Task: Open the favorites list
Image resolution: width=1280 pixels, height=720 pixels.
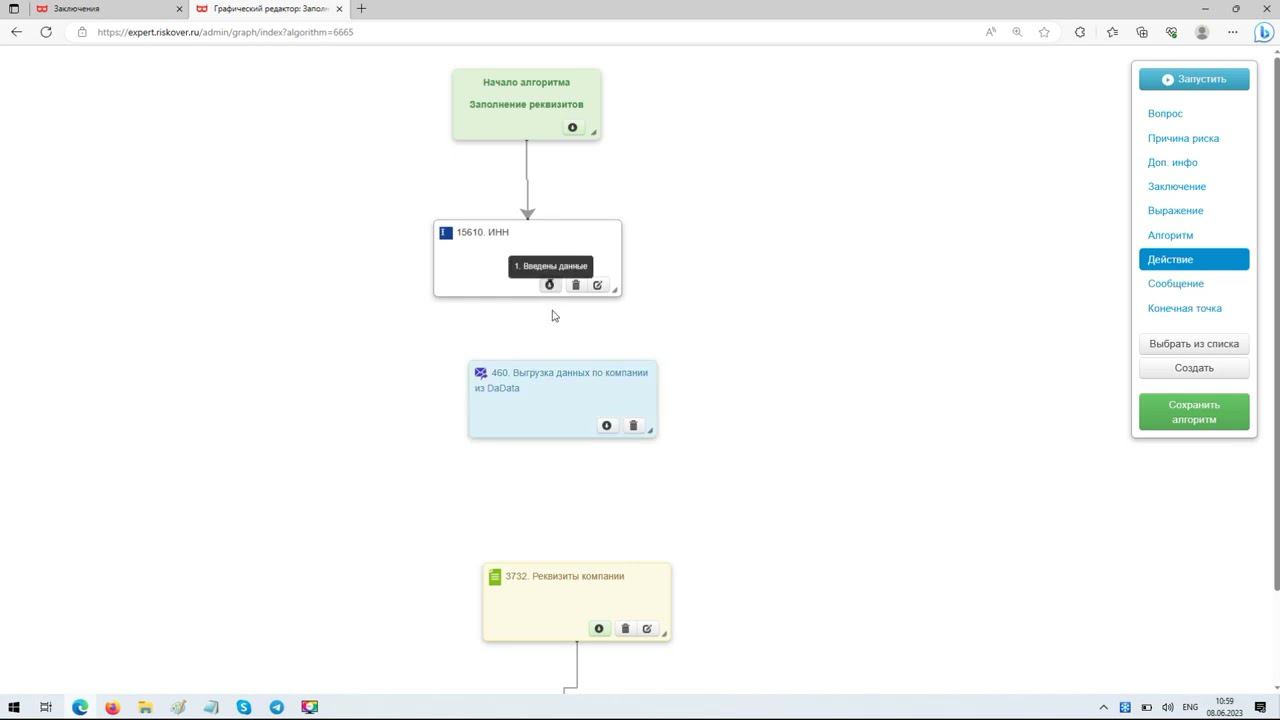Action: coord(1112,32)
